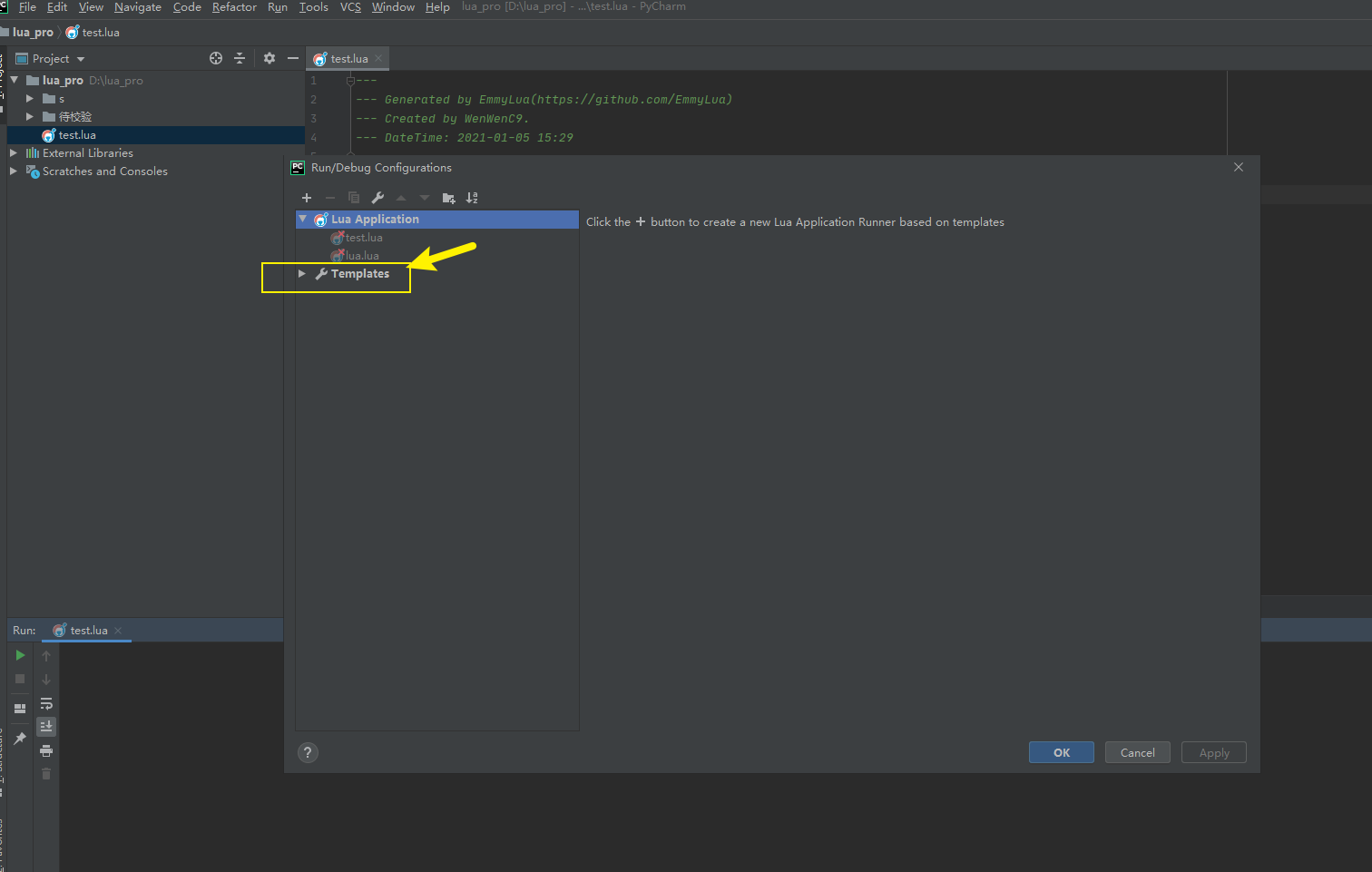Move configuration down with the arrow
Image resolution: width=1372 pixels, height=872 pixels.
(x=425, y=198)
